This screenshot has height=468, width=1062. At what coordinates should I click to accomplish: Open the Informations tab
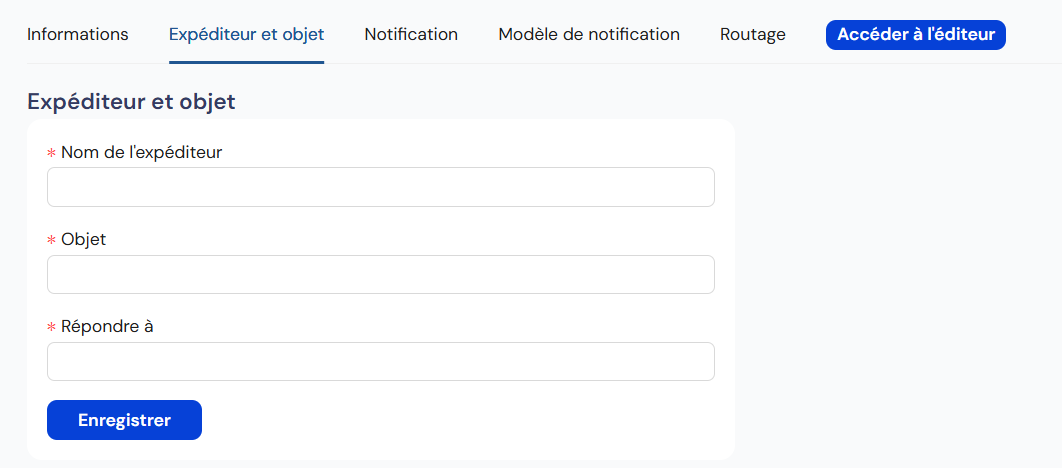[78, 35]
